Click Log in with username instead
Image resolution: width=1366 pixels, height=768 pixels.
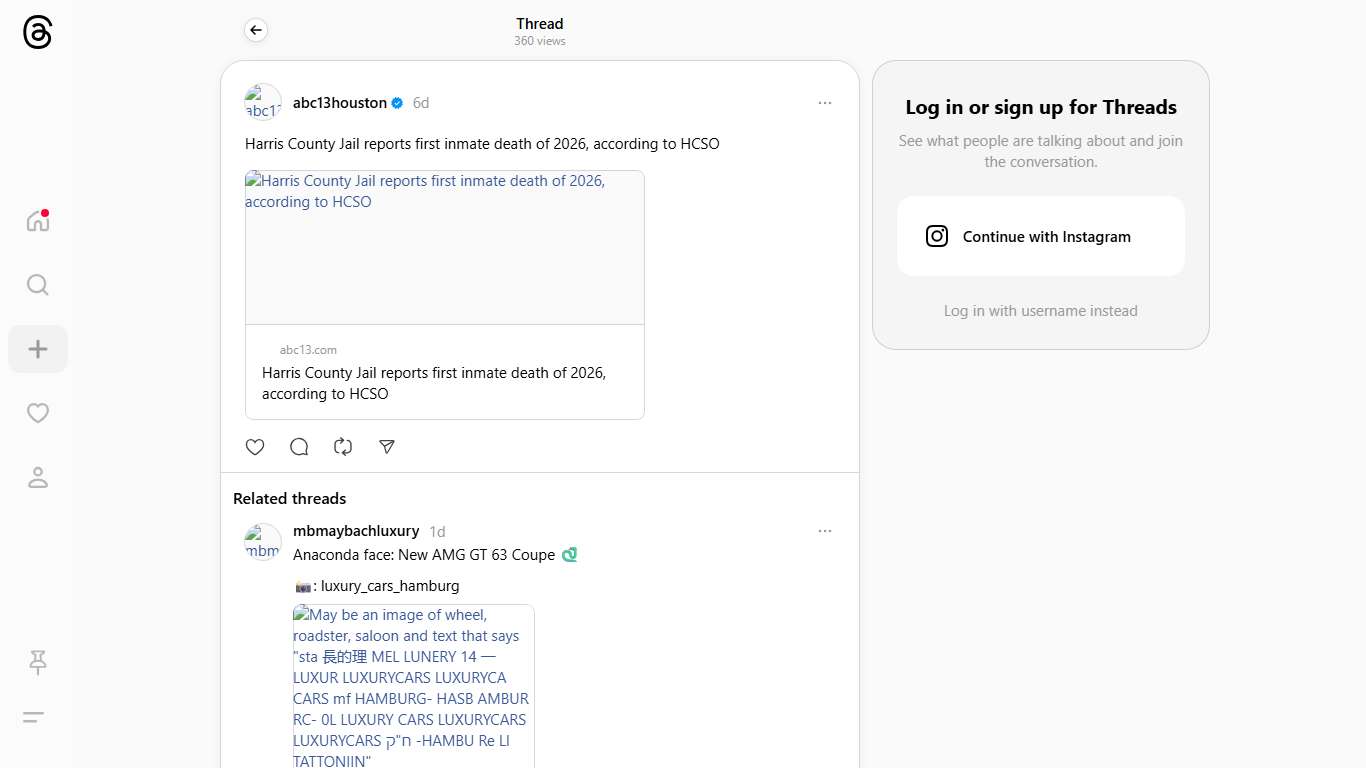pyautogui.click(x=1040, y=311)
